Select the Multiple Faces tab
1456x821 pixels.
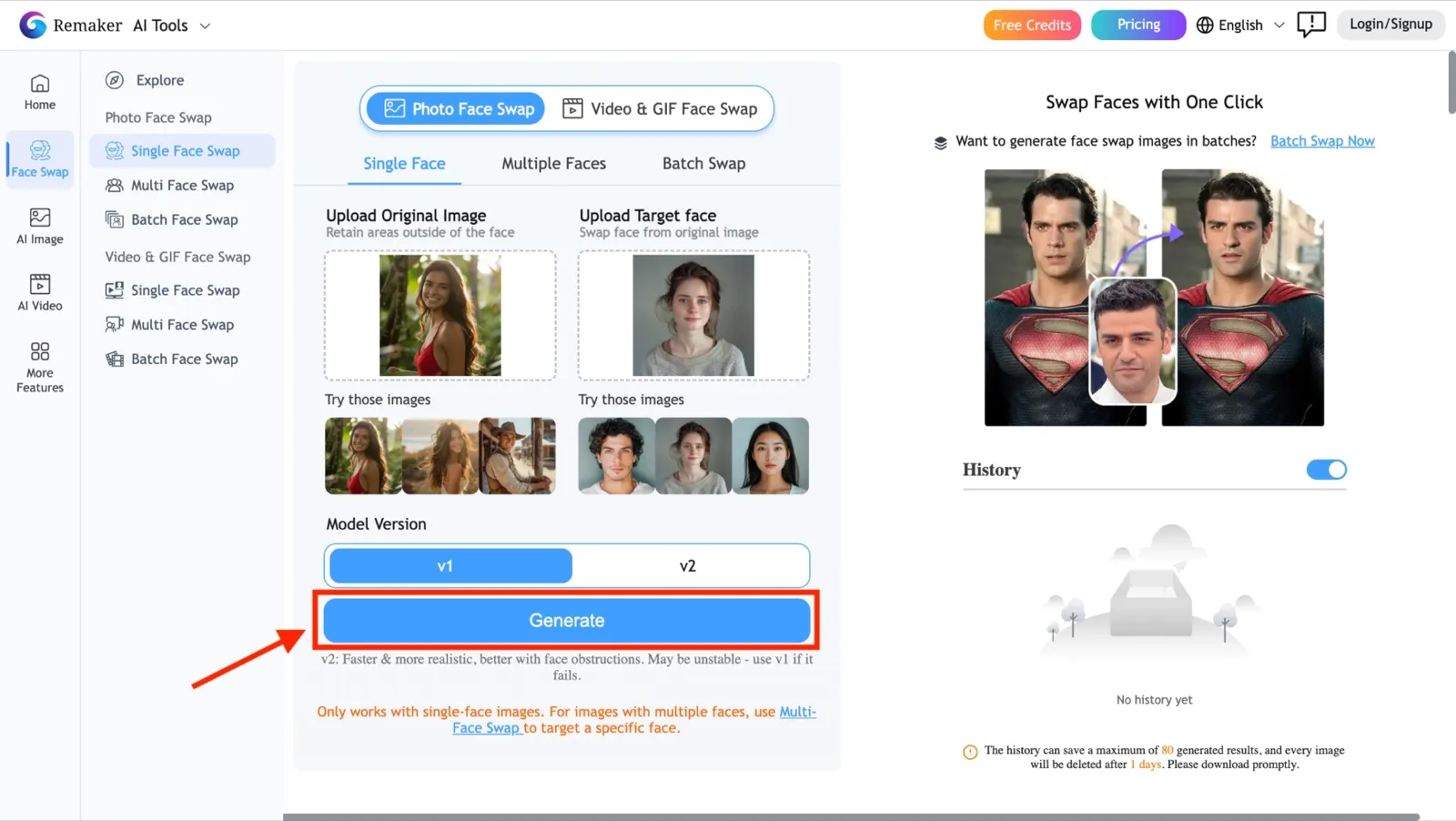tap(553, 164)
